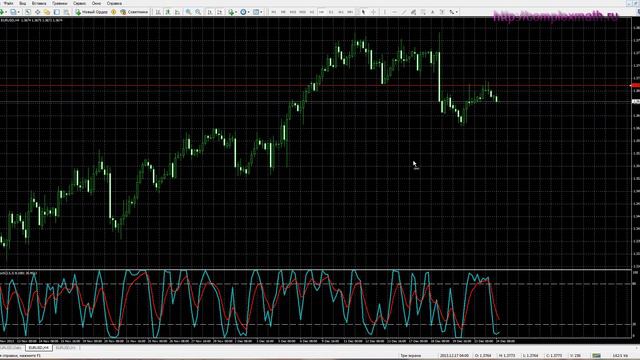Viewport: 640px width, 360px height.
Task: Select the Text tool
Action: click(x=433, y=12)
